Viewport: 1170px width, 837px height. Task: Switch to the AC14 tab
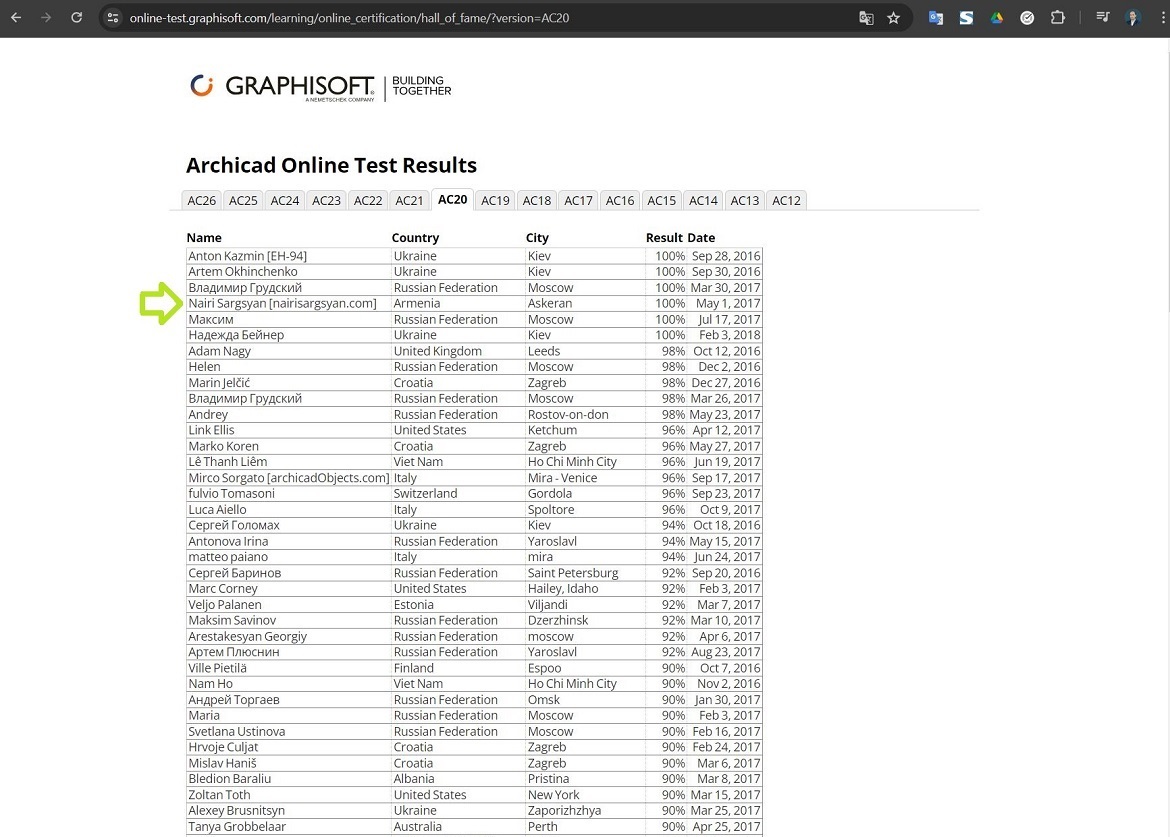click(x=704, y=201)
